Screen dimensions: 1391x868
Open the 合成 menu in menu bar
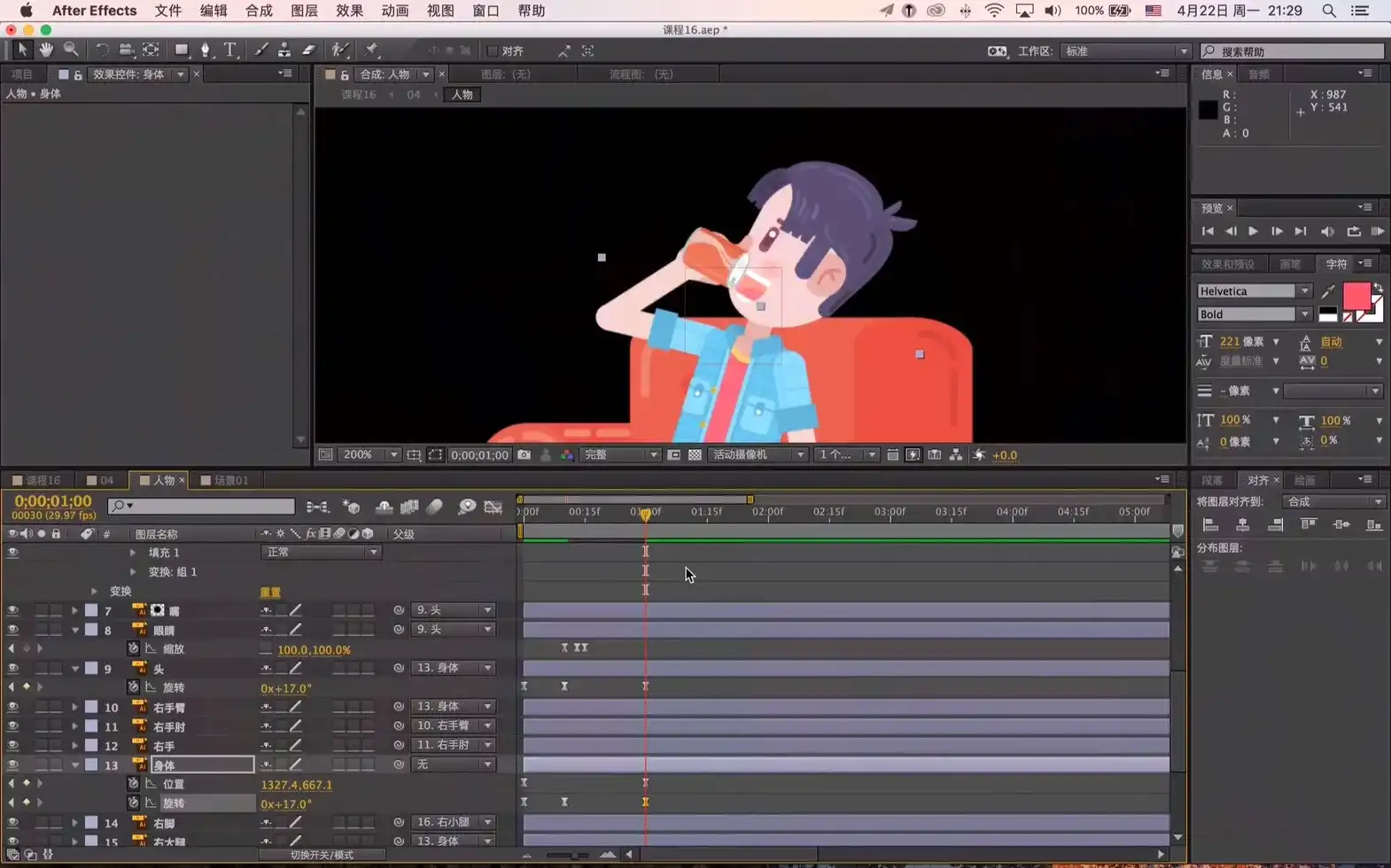(259, 11)
